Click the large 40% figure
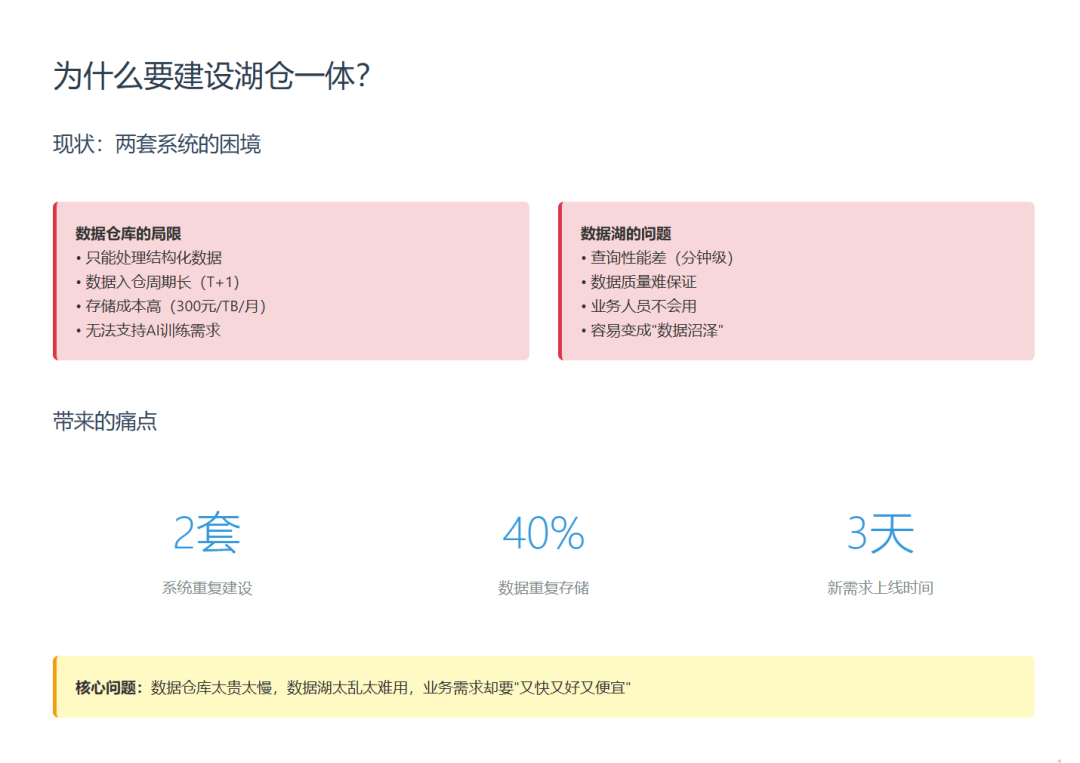The image size is (1080, 763). tap(543, 533)
